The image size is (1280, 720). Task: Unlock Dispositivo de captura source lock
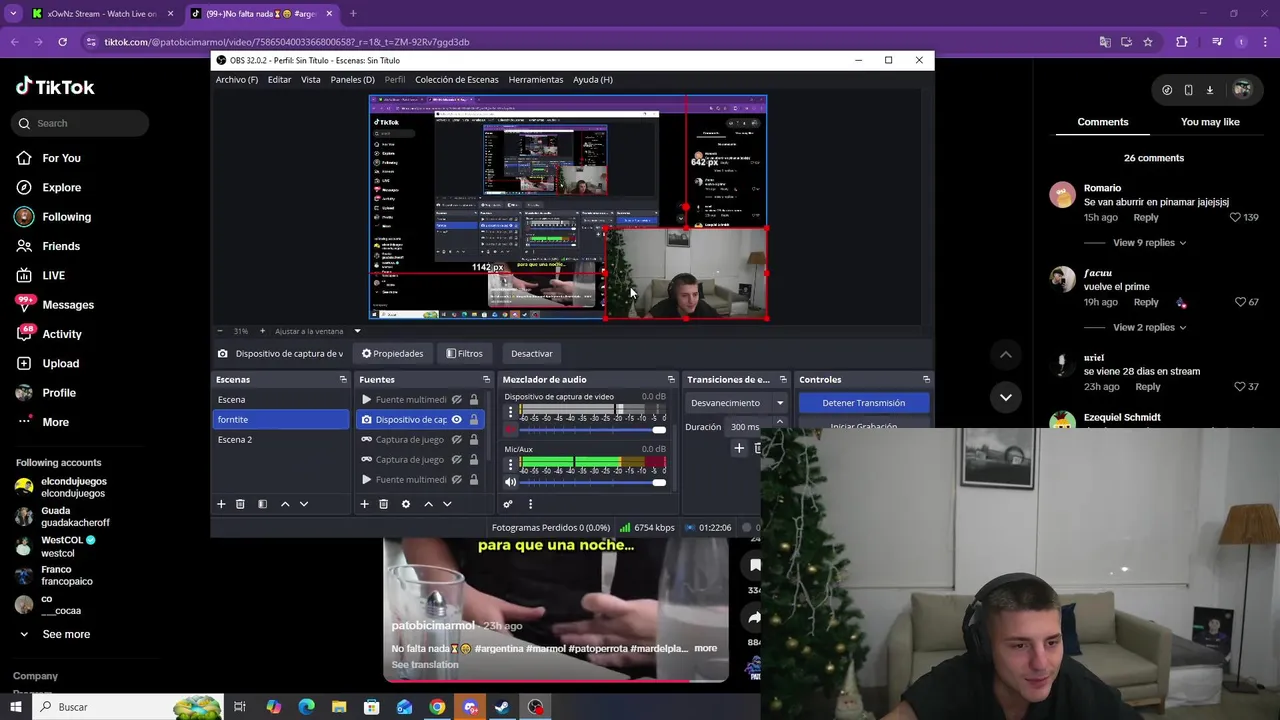[474, 420]
